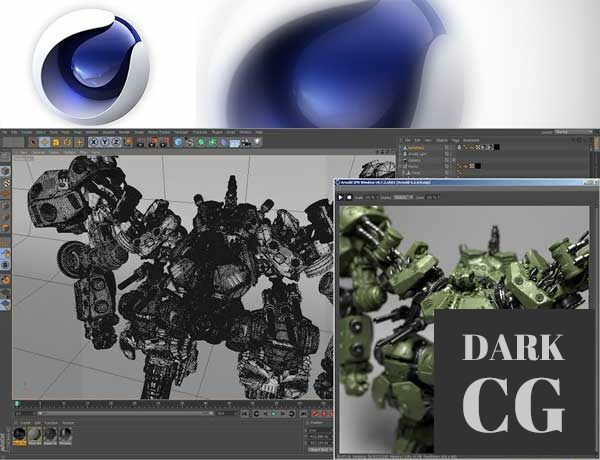600x460 pixels.
Task: Click the green array modeling icon
Action: (x=212, y=143)
